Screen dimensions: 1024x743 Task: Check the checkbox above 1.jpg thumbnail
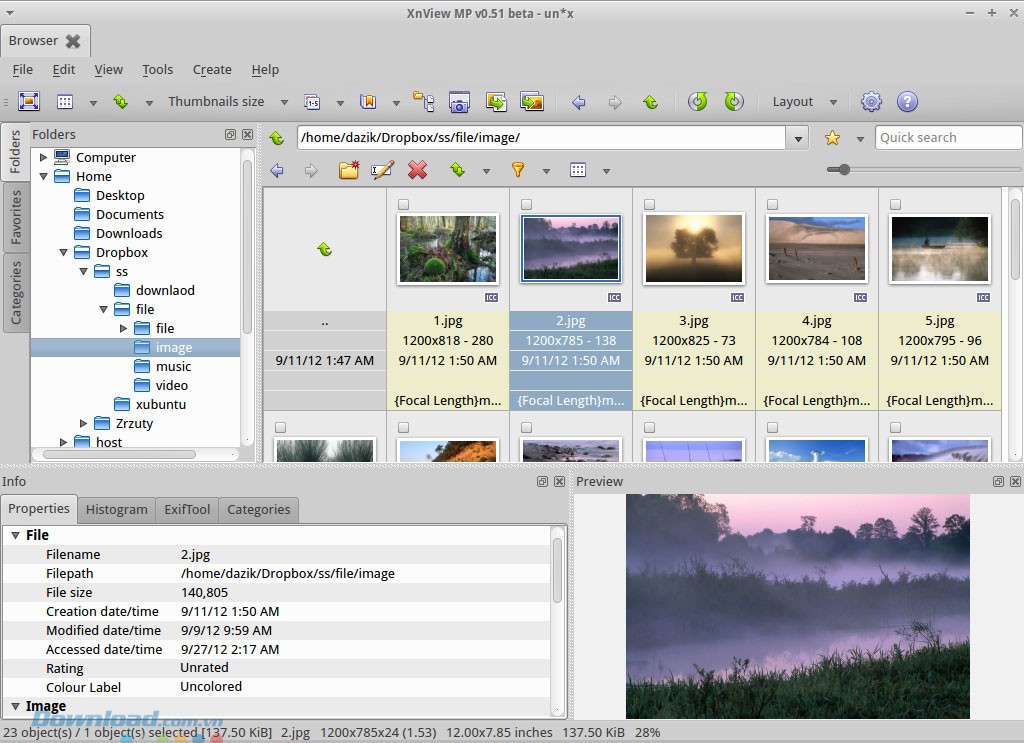[x=403, y=204]
